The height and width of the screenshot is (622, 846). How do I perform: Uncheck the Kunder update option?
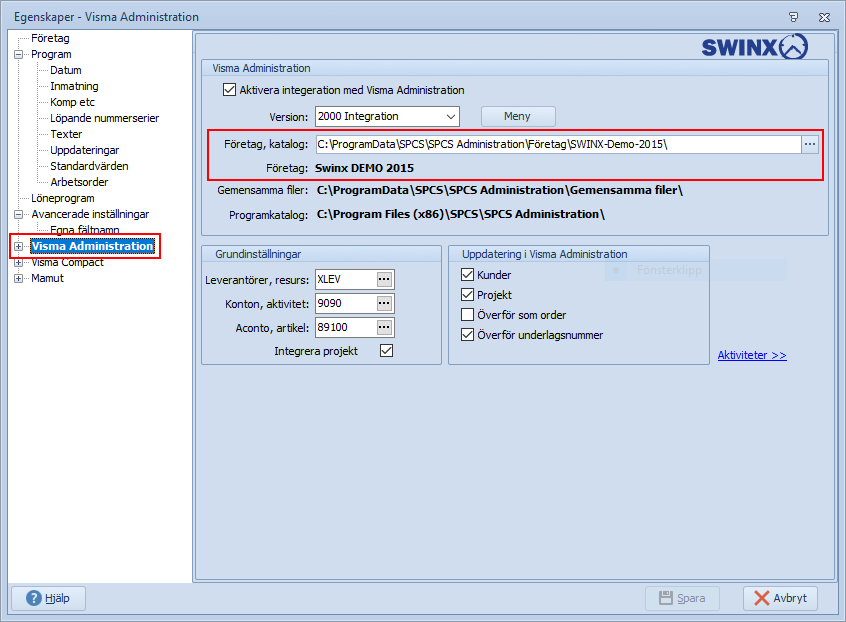[x=467, y=275]
